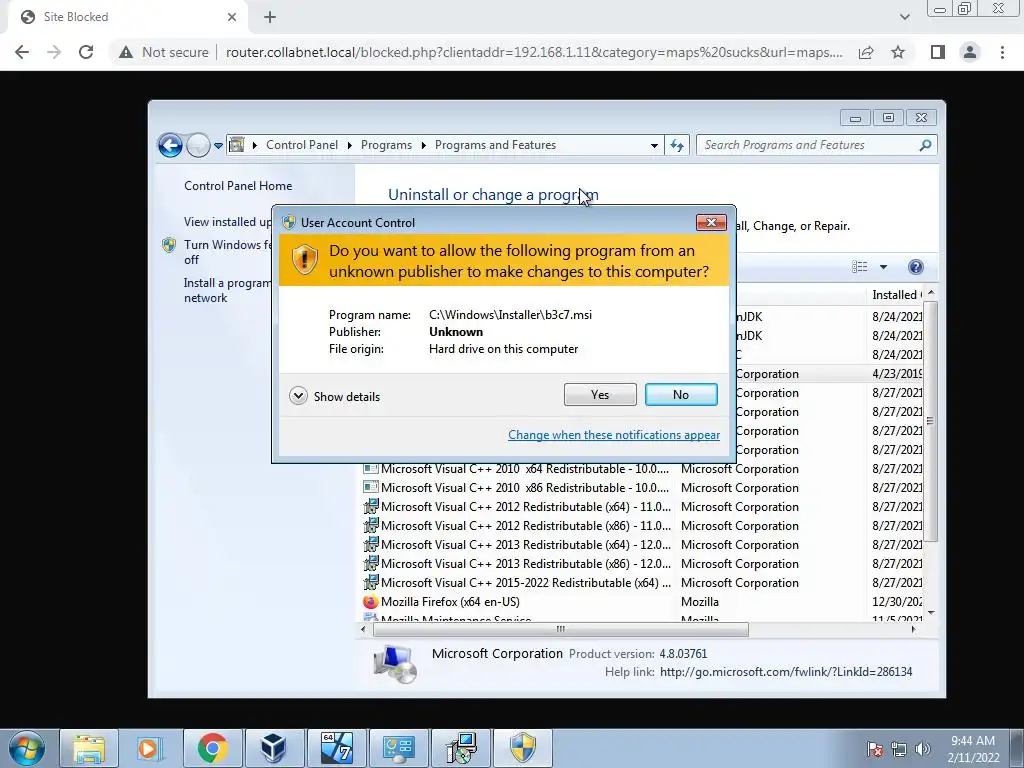Image resolution: width=1024 pixels, height=768 pixels.
Task: Open recent pages dropdown next to navigation arrows
Action: pyautogui.click(x=218, y=146)
